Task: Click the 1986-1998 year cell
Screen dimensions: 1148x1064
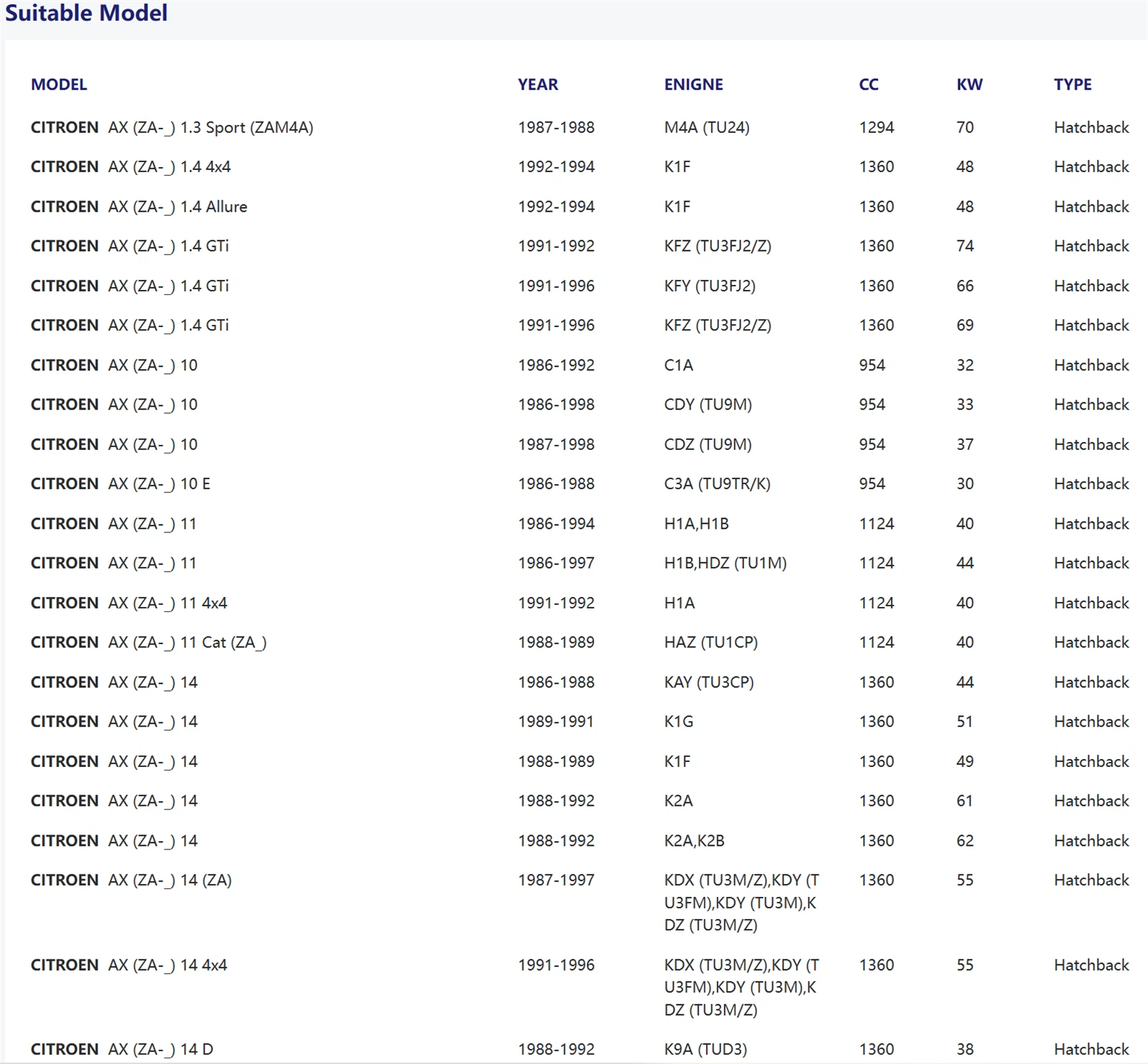Action: (556, 405)
